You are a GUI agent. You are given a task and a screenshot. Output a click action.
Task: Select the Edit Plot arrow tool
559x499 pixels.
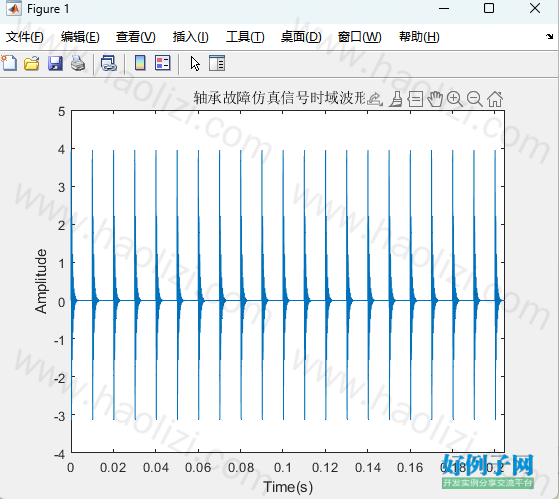click(195, 63)
